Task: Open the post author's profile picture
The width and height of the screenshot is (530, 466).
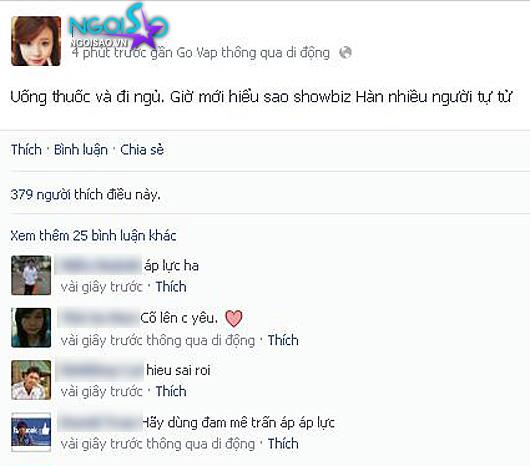Action: click(x=36, y=41)
